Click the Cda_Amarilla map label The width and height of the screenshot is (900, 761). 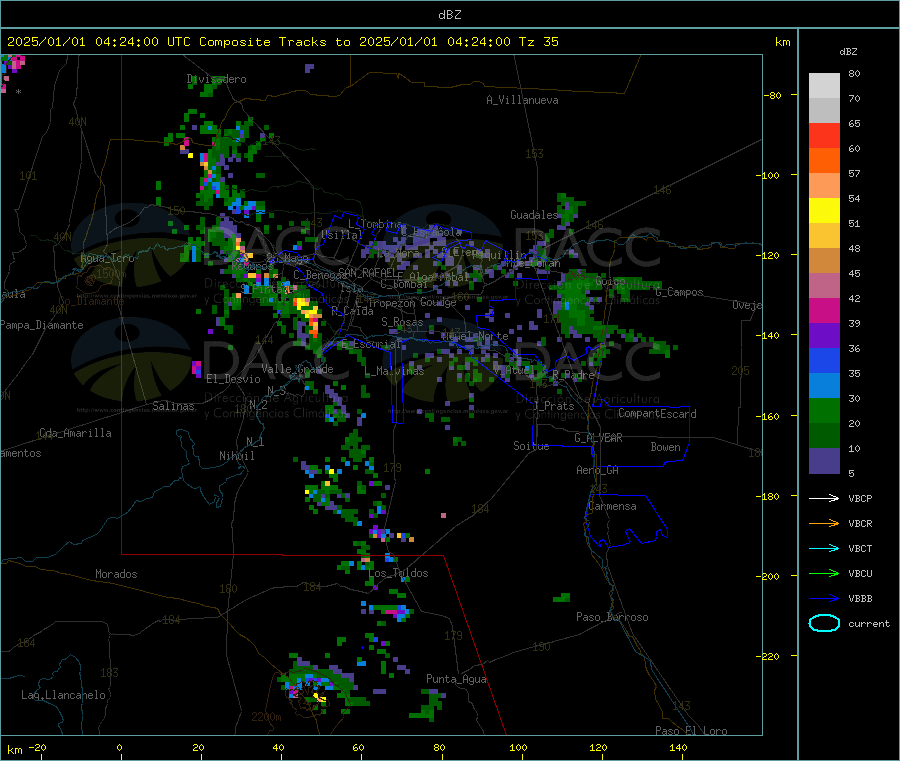click(x=75, y=433)
